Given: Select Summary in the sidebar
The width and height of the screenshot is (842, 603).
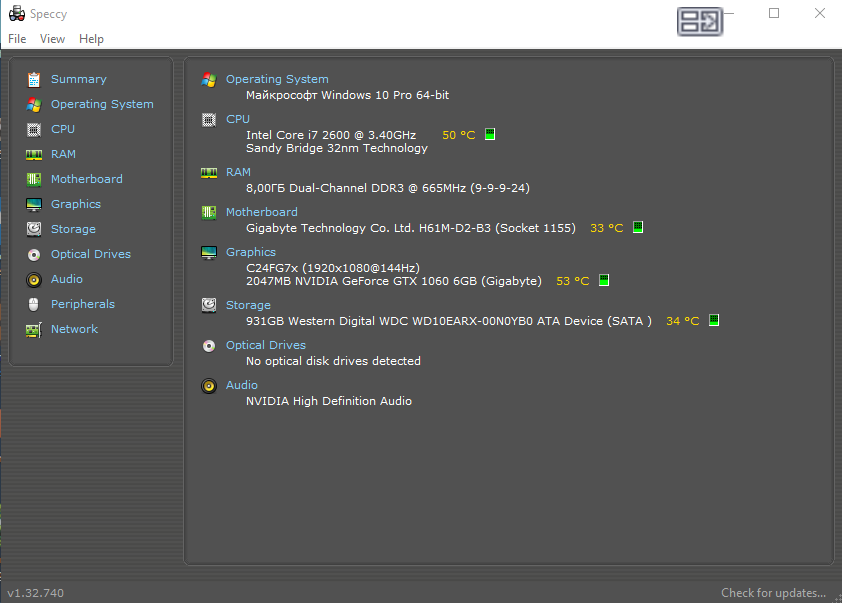Looking at the screenshot, I should point(78,79).
